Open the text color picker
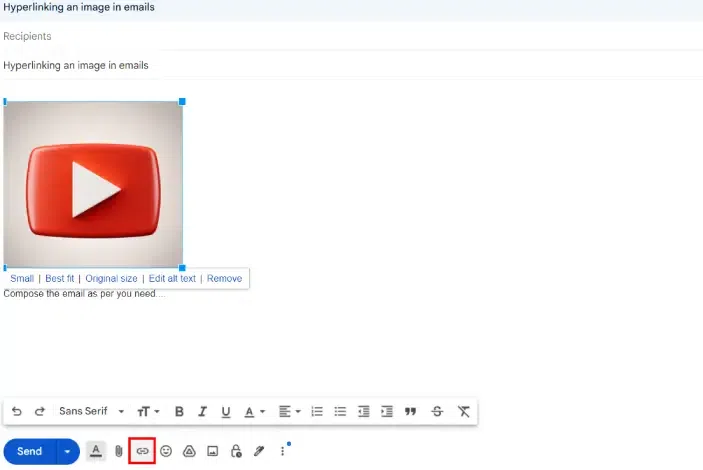 (x=254, y=412)
